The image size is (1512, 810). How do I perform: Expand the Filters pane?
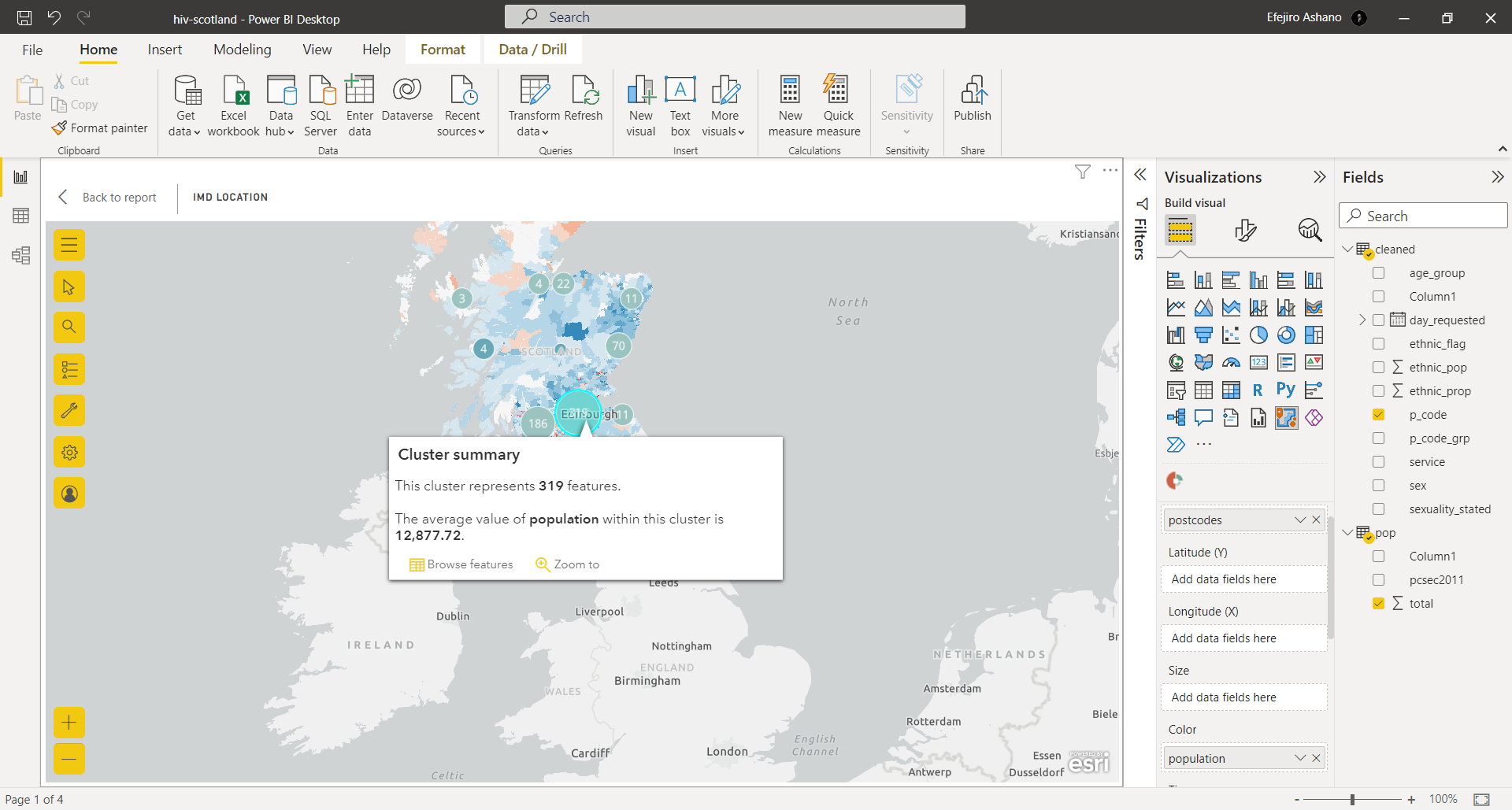click(x=1140, y=175)
